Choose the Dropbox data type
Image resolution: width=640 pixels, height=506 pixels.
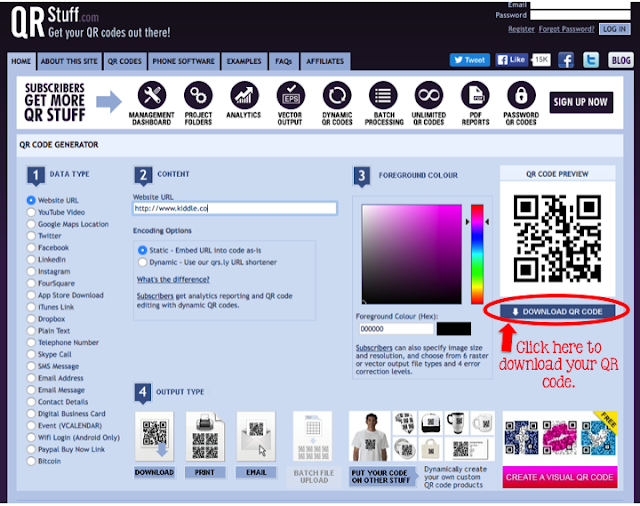tap(31, 319)
